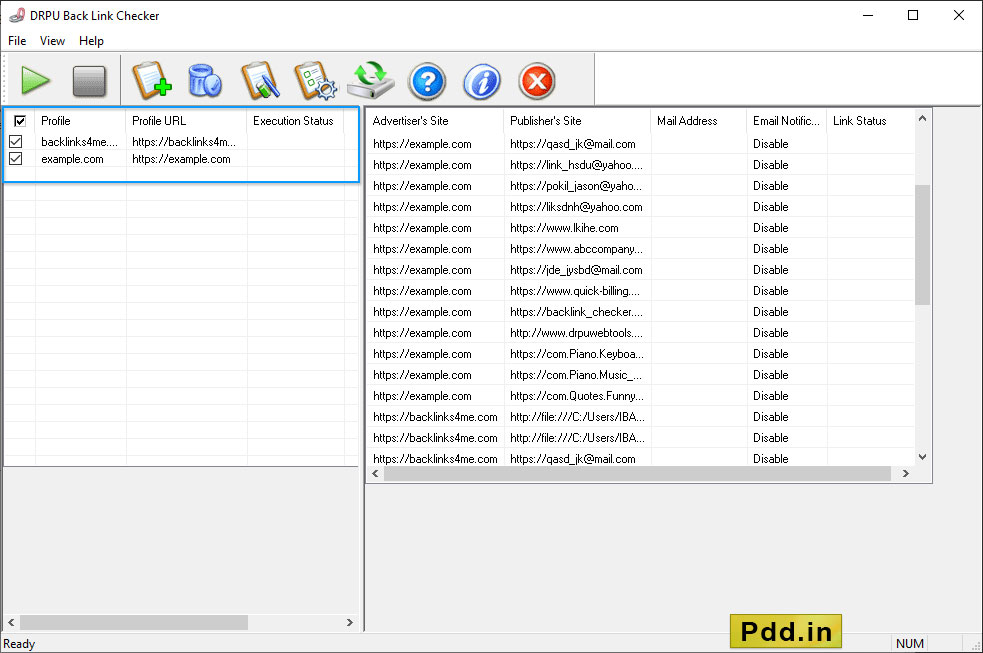Screen dimensions: 983x653
Task: Select publisher https://com.Quotes.Funny... row
Action: tap(577, 396)
